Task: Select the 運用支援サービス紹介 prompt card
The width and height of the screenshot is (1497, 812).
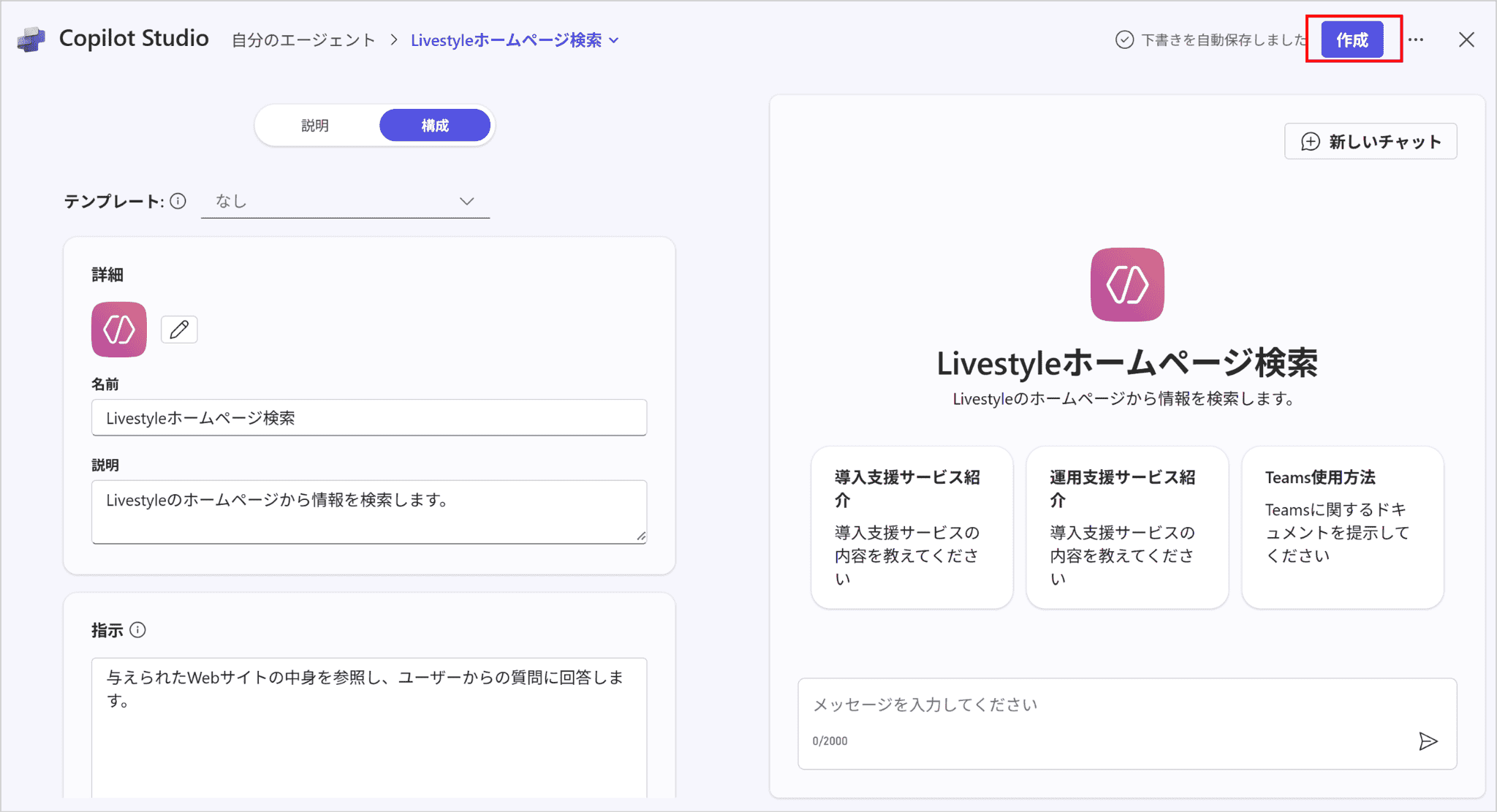Action: [1126, 527]
